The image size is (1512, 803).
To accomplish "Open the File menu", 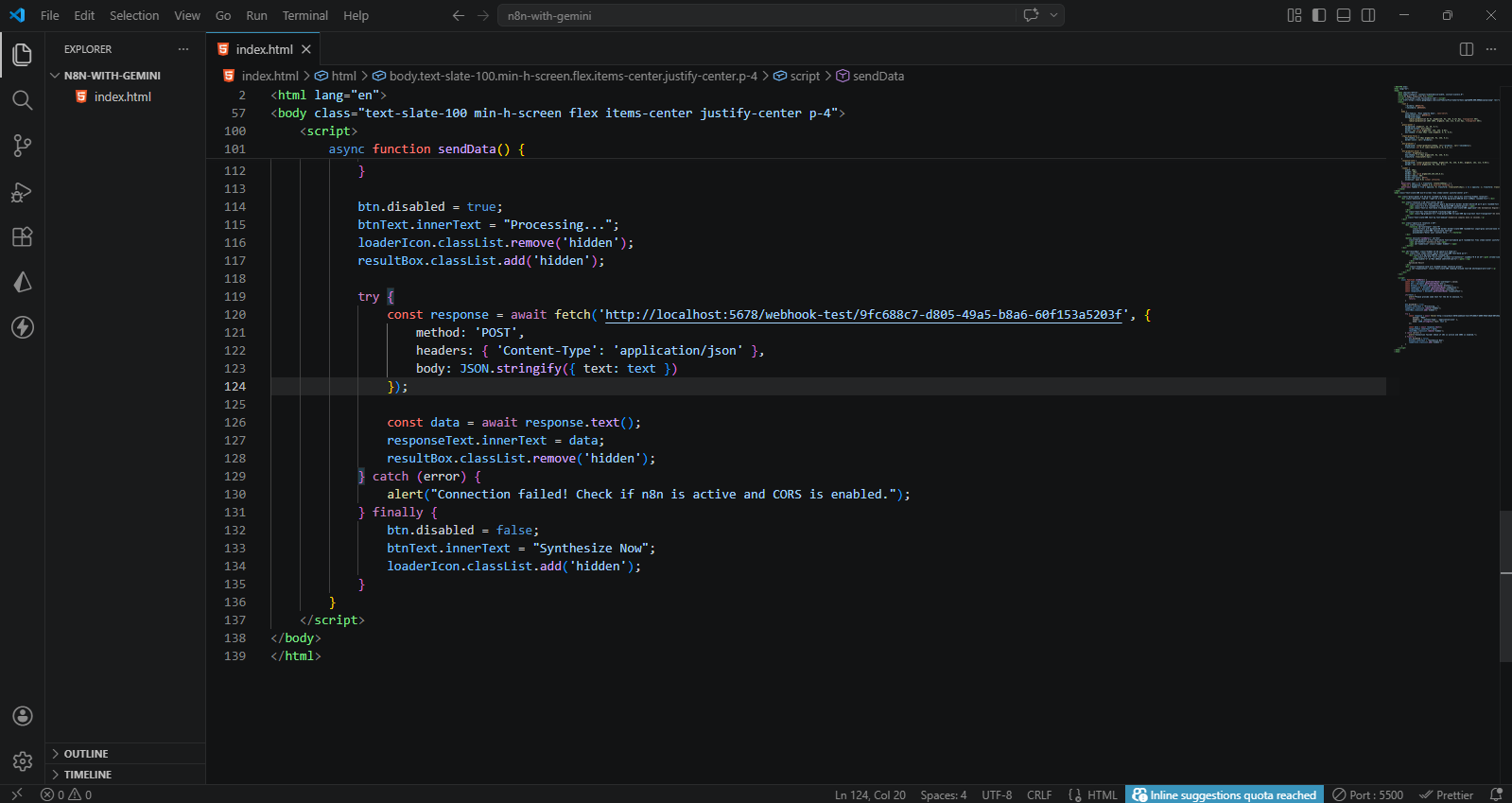I will 50,15.
